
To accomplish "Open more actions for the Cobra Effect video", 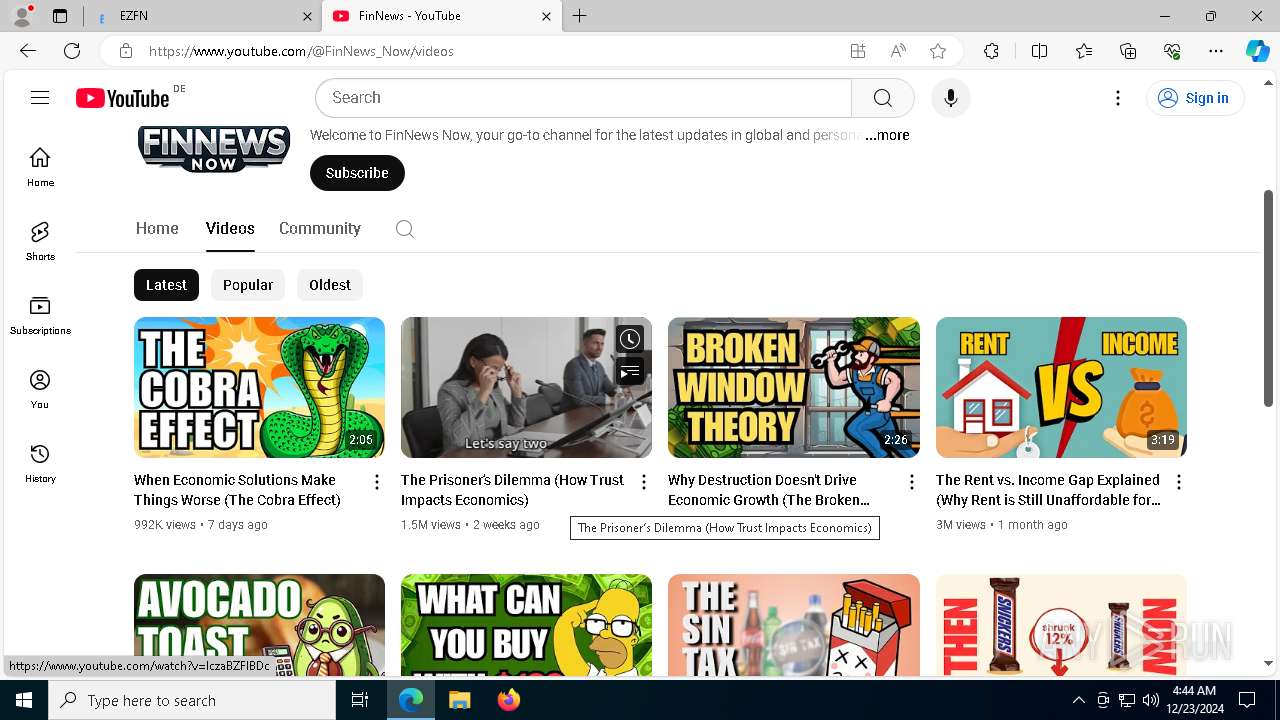I will (377, 482).
